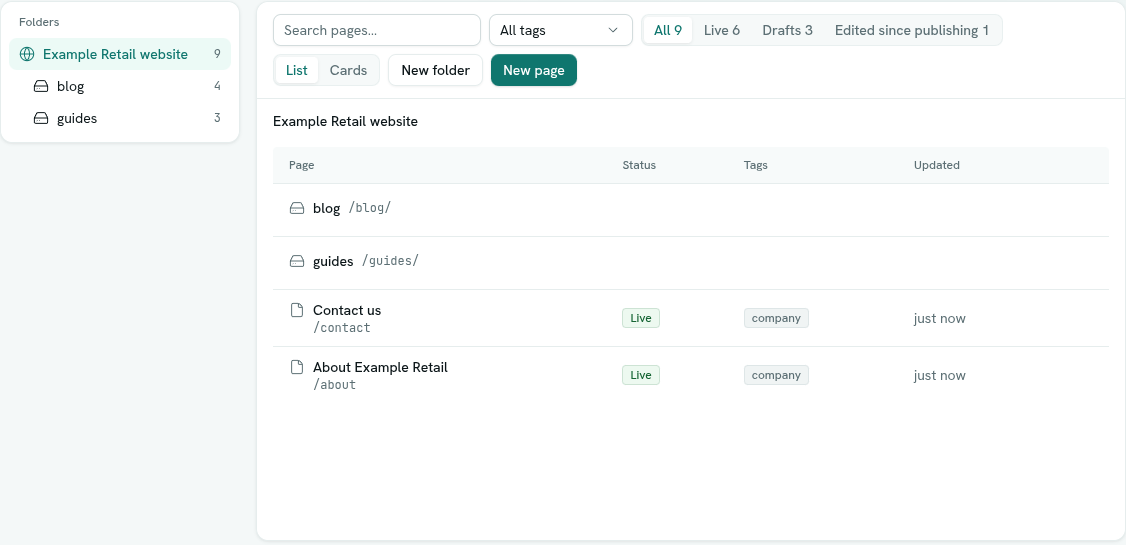The image size is (1126, 545).
Task: Click the Live badge on Contact us row
Action: point(641,318)
